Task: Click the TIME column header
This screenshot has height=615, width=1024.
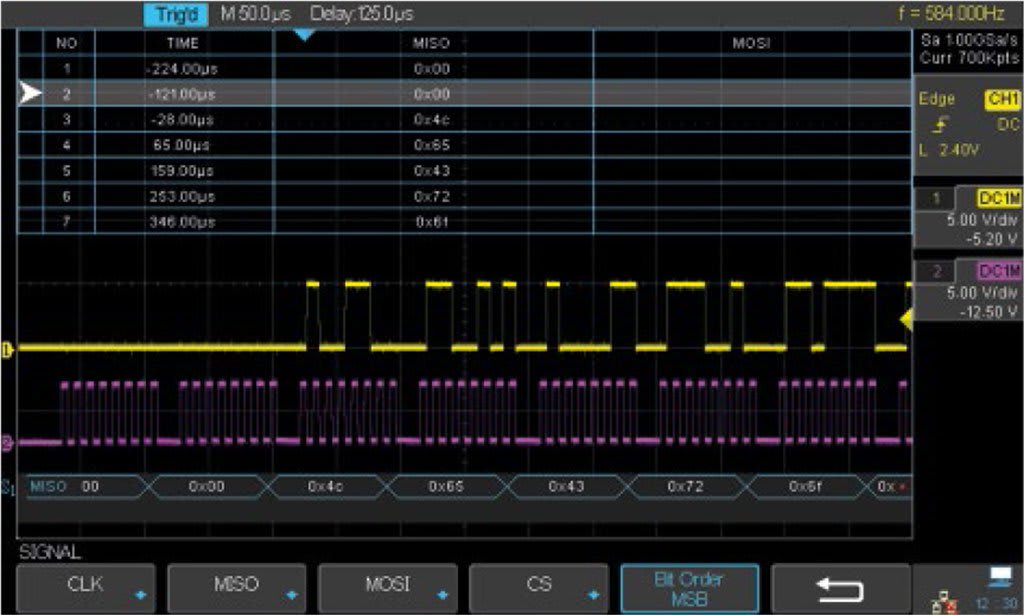Action: tap(182, 43)
